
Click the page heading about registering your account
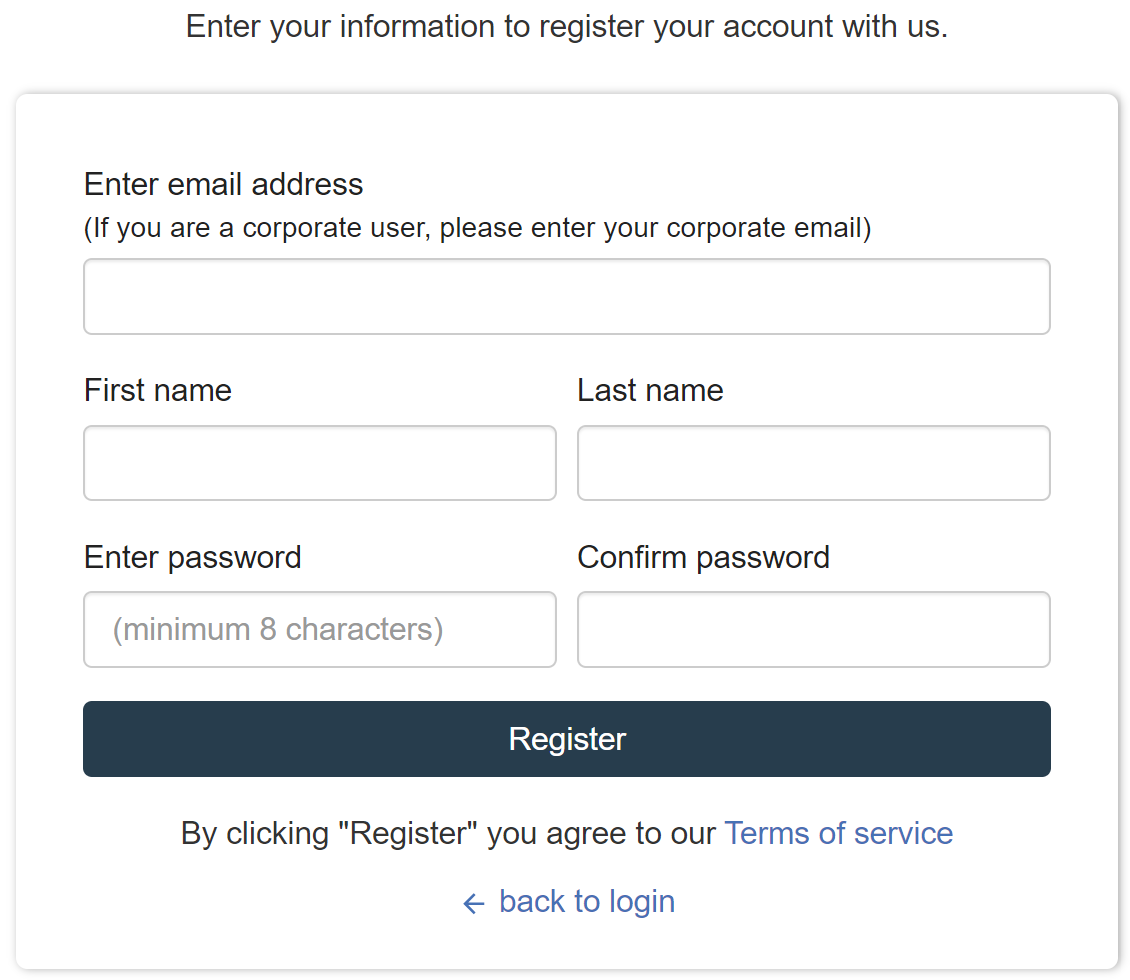[x=566, y=27]
